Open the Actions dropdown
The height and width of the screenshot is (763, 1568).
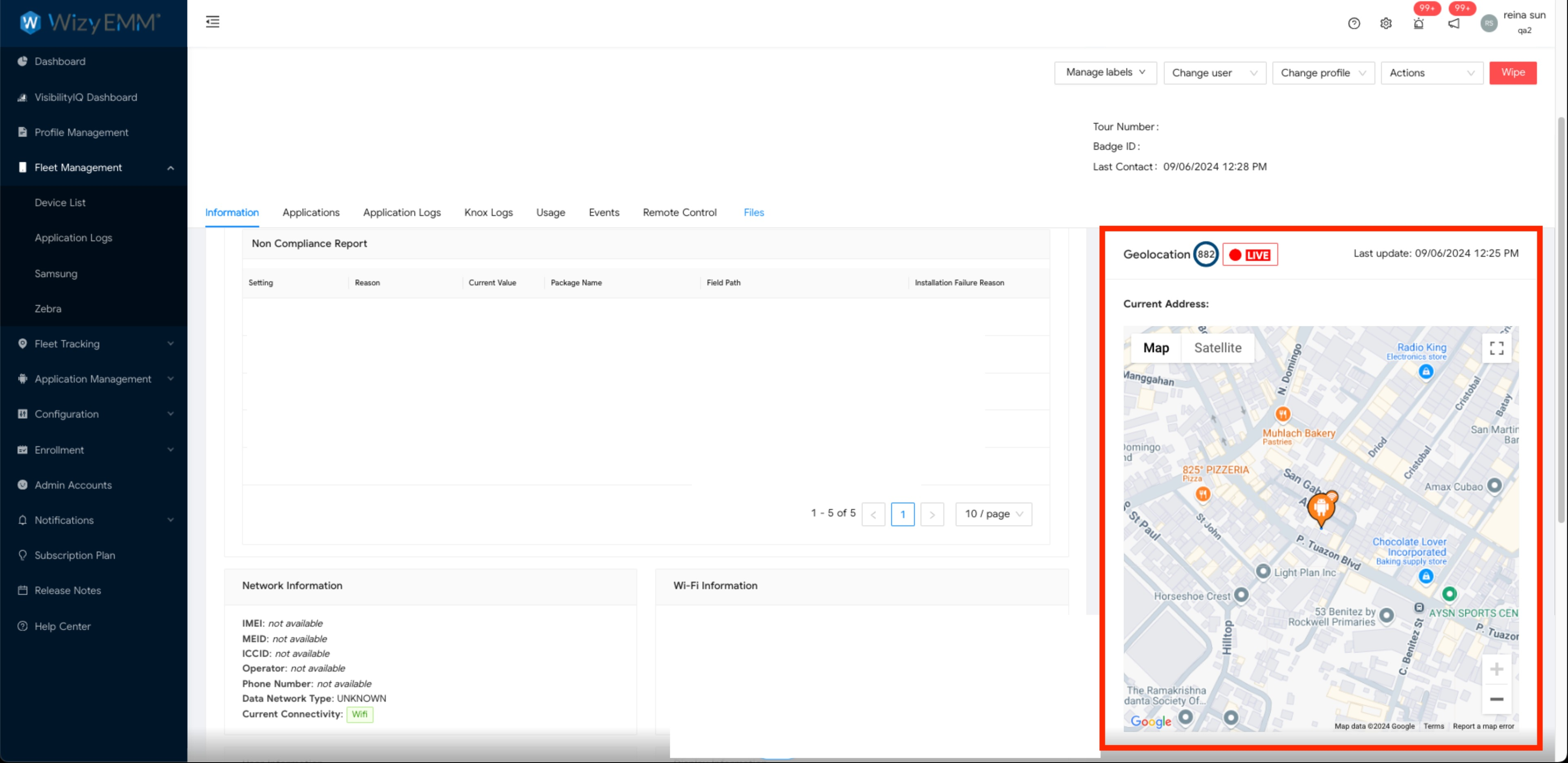tap(1431, 73)
